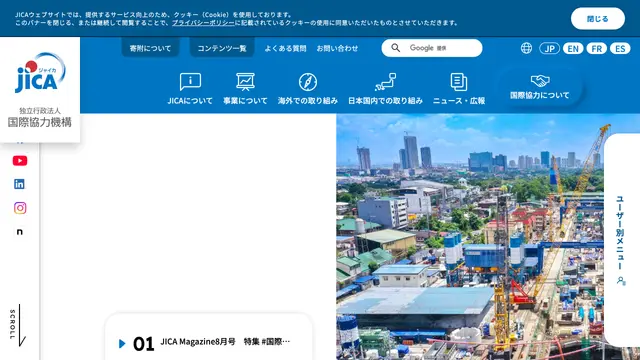
Task: Open the 国際協力について handshake button
Action: click(x=540, y=87)
